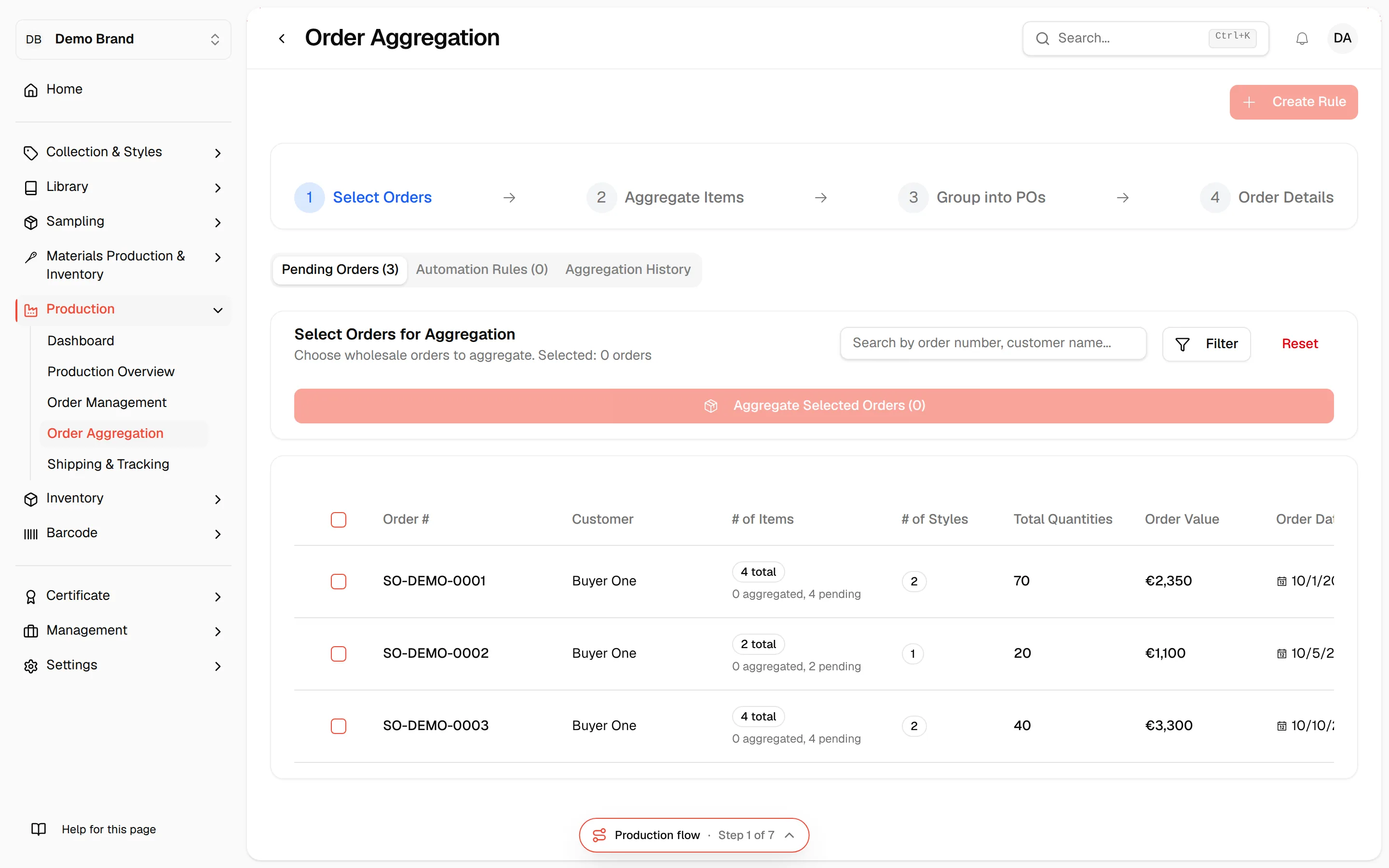Expand the Library chevron
Image resolution: width=1389 pixels, height=868 pixels.
tap(218, 188)
